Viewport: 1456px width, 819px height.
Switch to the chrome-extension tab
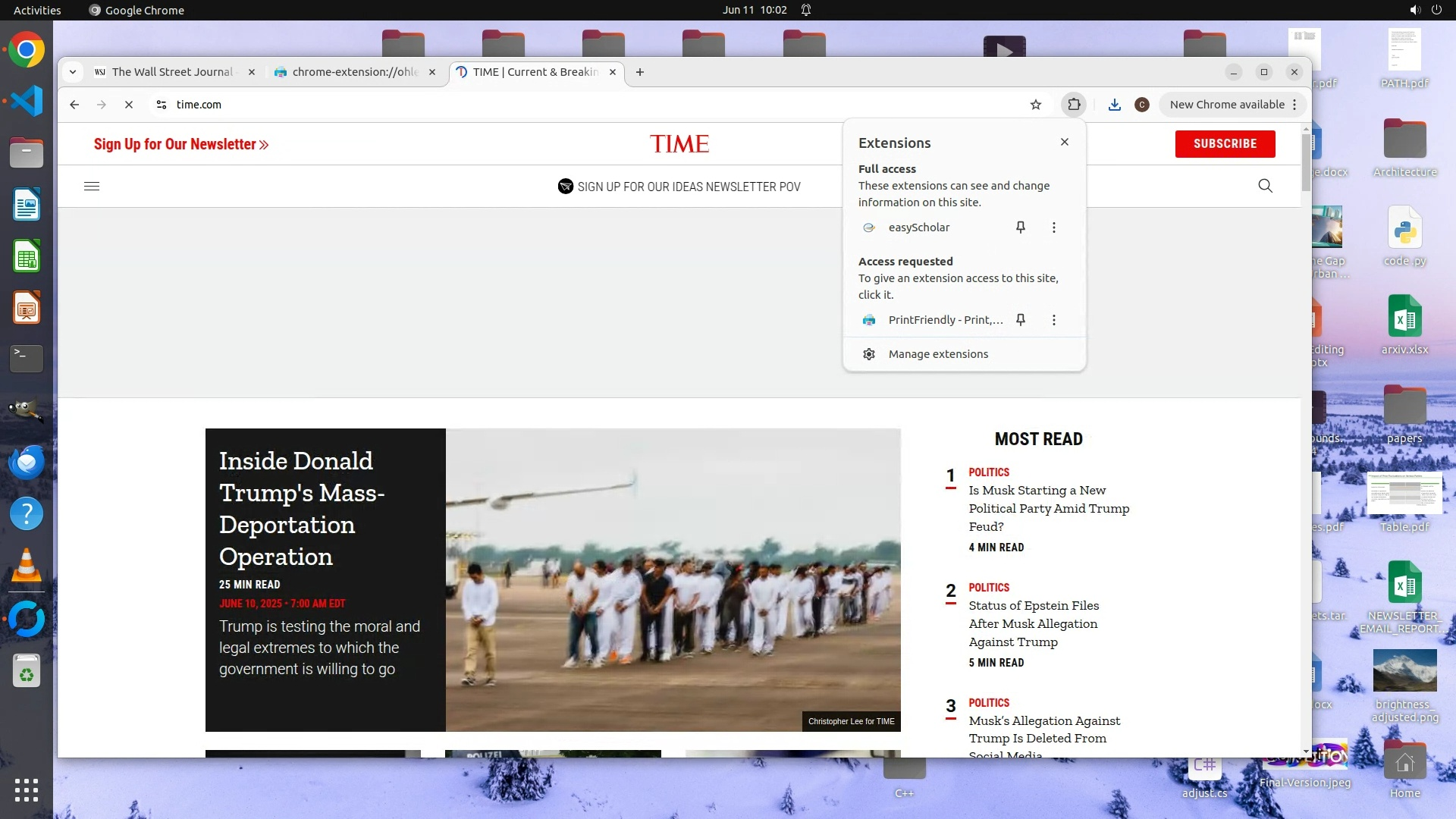353,72
